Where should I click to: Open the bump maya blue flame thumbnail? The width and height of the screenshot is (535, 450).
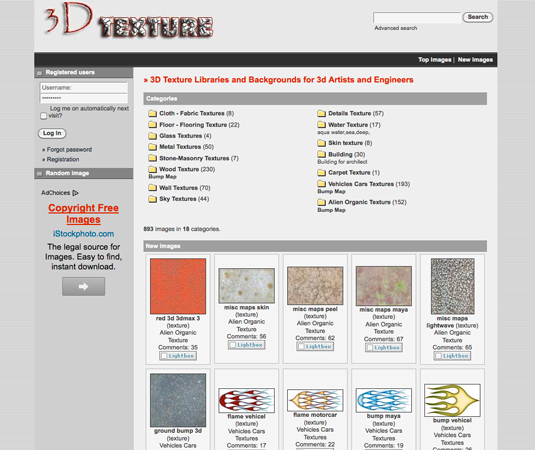[x=384, y=400]
